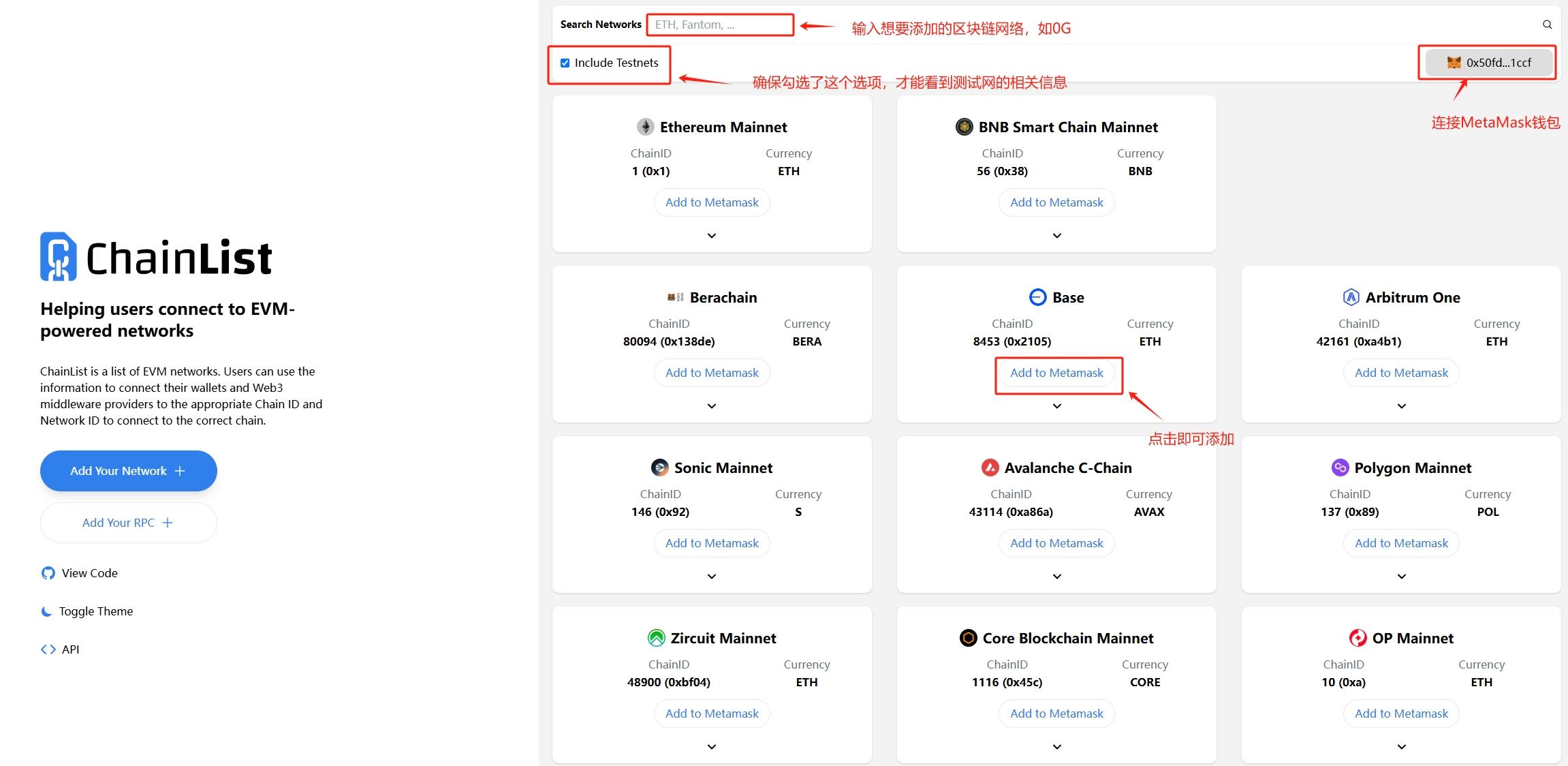The width and height of the screenshot is (1568, 766).
Task: Click the OP Mainnet logo
Action: pyautogui.click(x=1358, y=638)
